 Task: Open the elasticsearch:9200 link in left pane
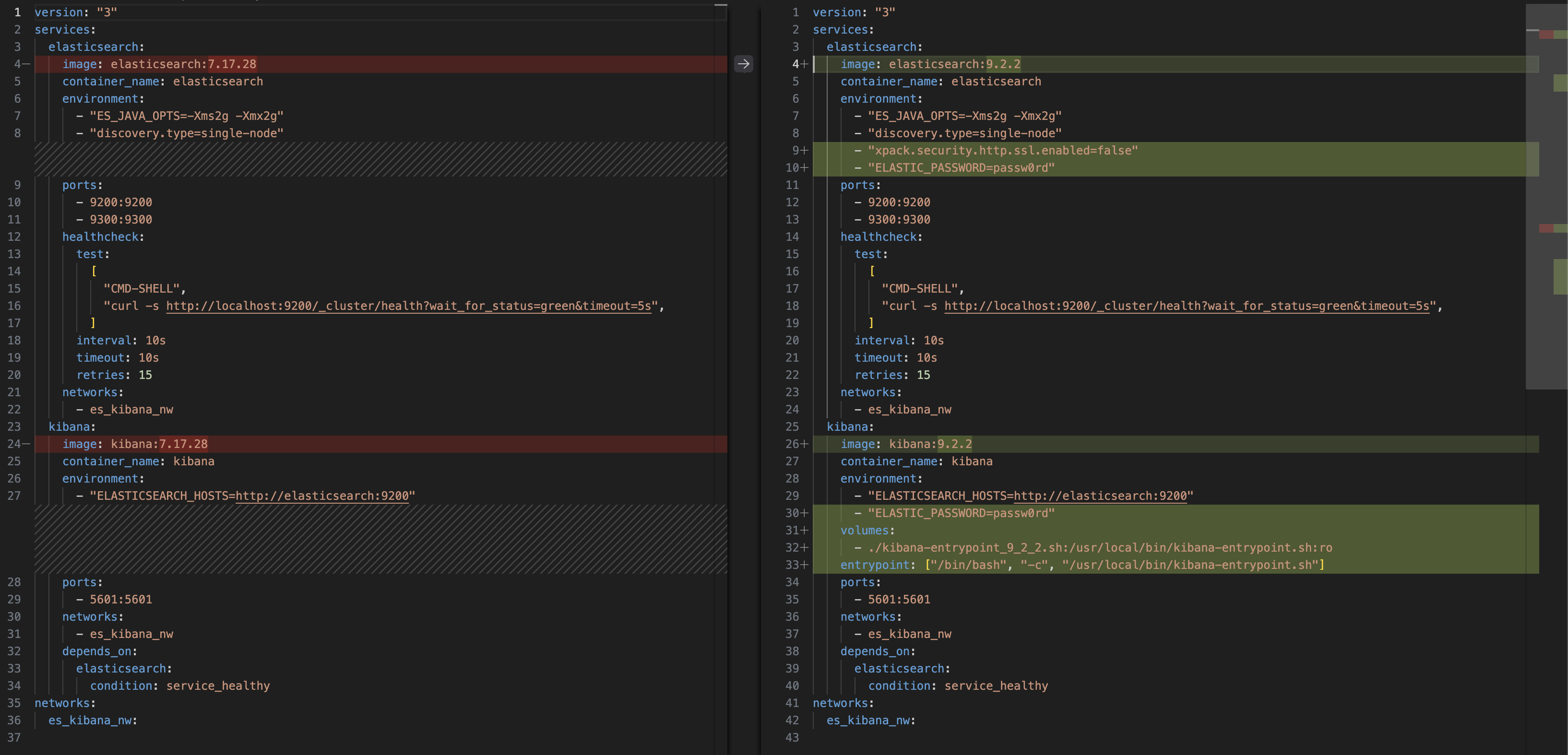(x=321, y=496)
